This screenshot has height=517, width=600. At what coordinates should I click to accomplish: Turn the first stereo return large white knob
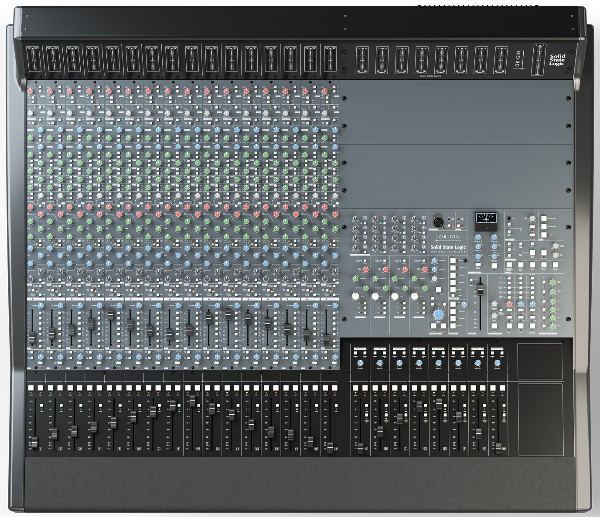point(356,296)
